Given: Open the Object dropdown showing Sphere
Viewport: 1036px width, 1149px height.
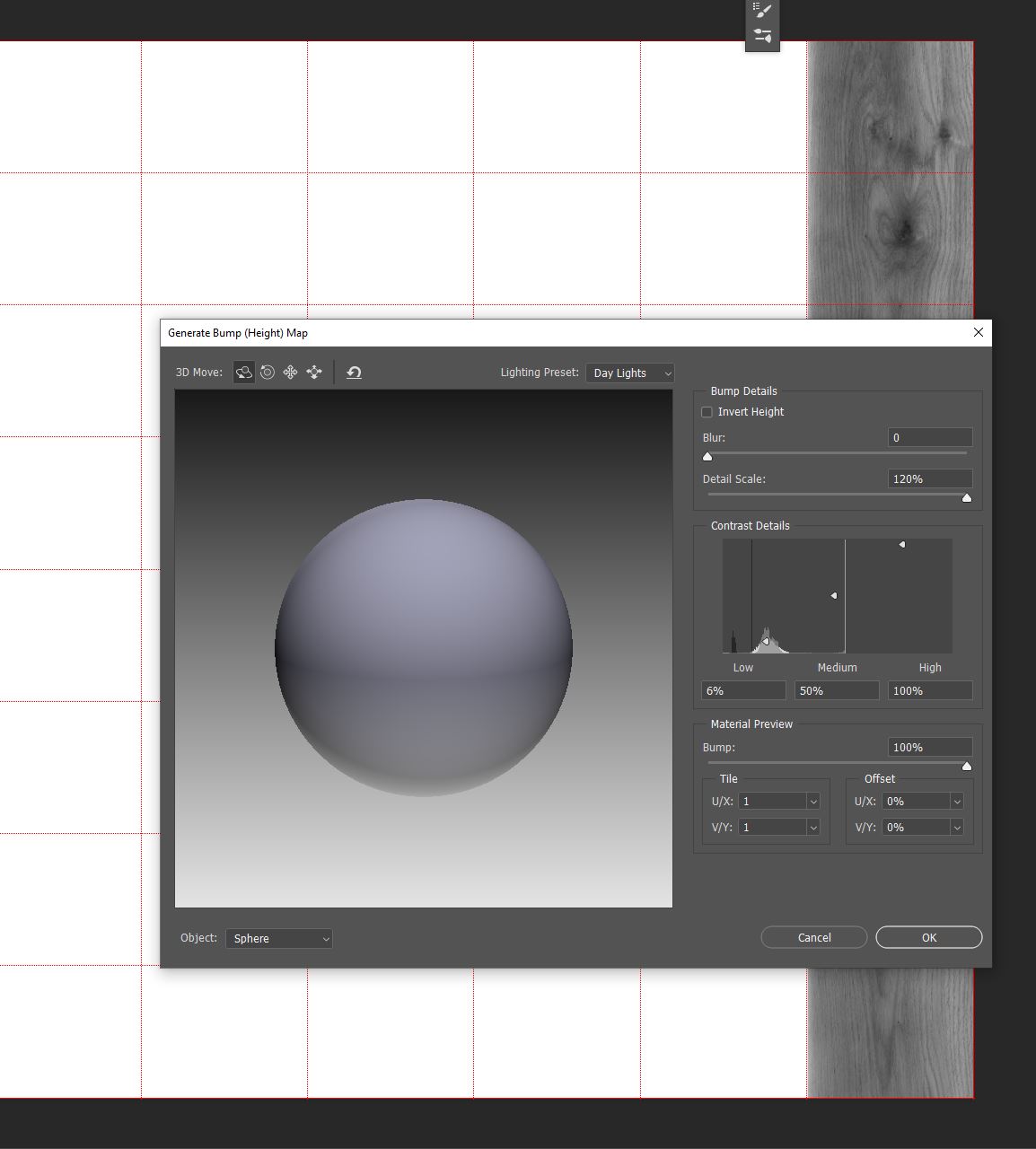Looking at the screenshot, I should pos(278,938).
